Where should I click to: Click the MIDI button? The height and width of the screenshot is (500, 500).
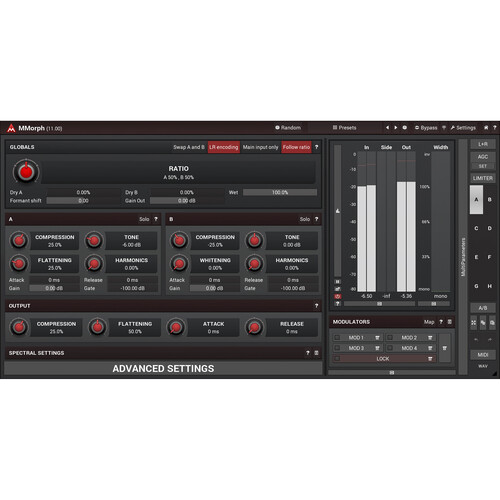pos(483,355)
